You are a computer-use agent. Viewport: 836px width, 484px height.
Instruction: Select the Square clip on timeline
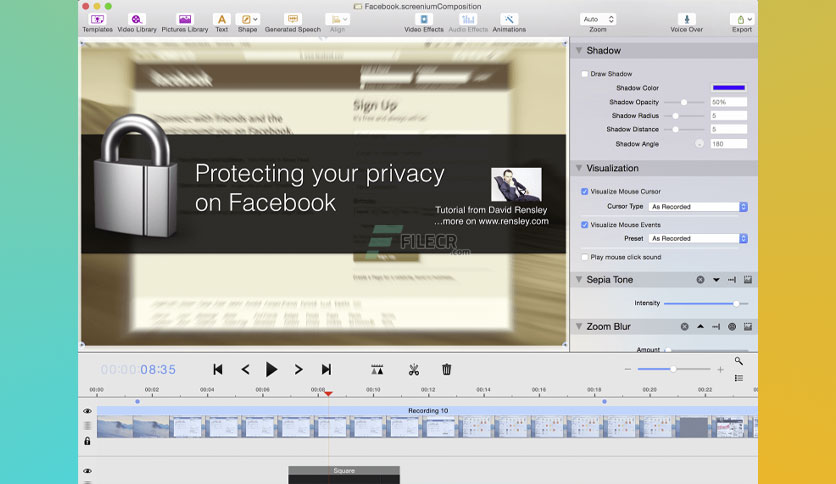[344, 475]
